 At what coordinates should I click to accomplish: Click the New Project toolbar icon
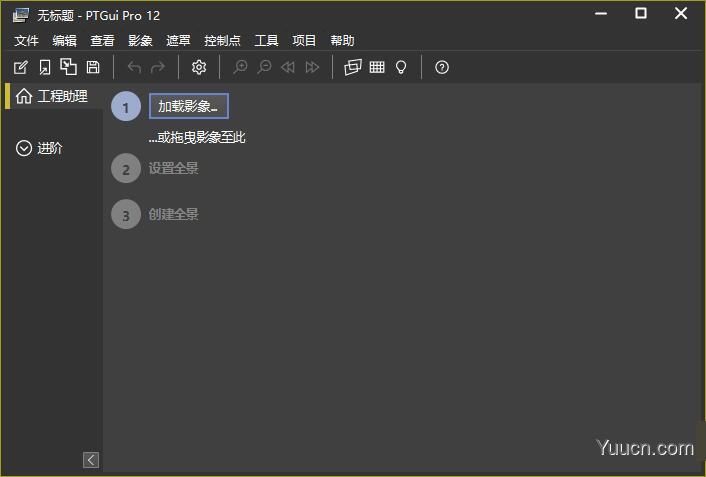21,68
